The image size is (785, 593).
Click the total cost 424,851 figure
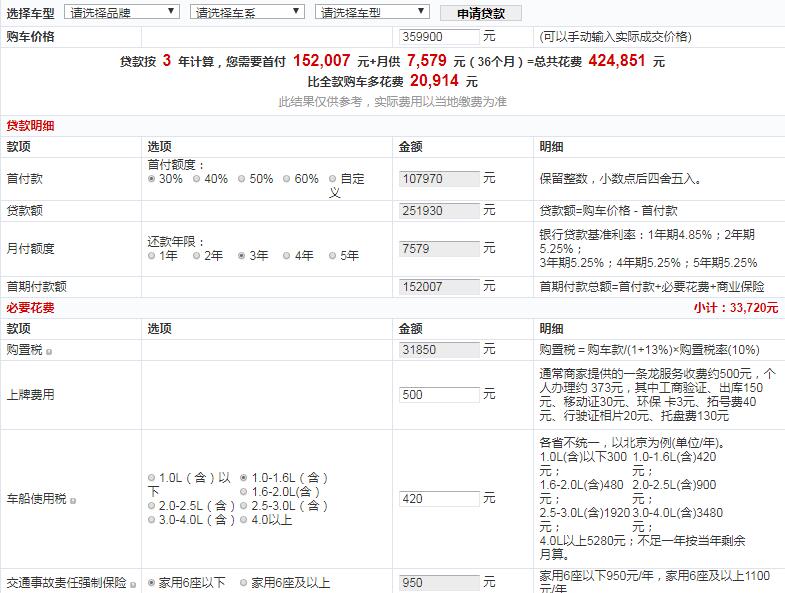617,61
